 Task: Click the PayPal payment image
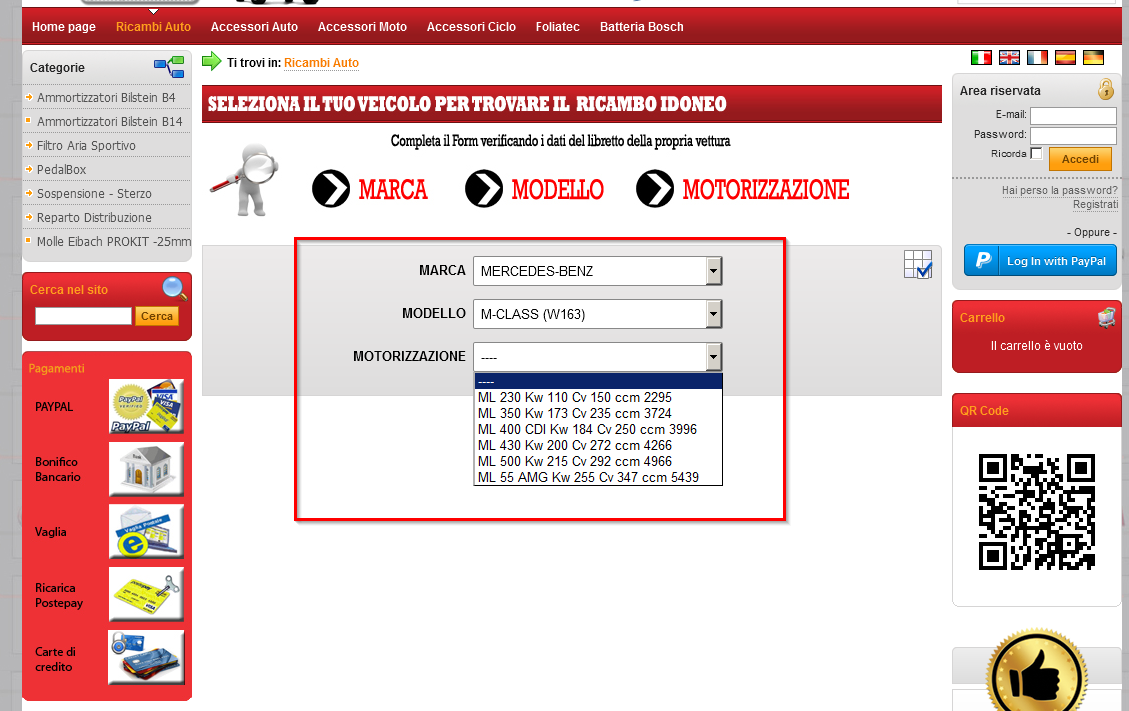pos(146,406)
